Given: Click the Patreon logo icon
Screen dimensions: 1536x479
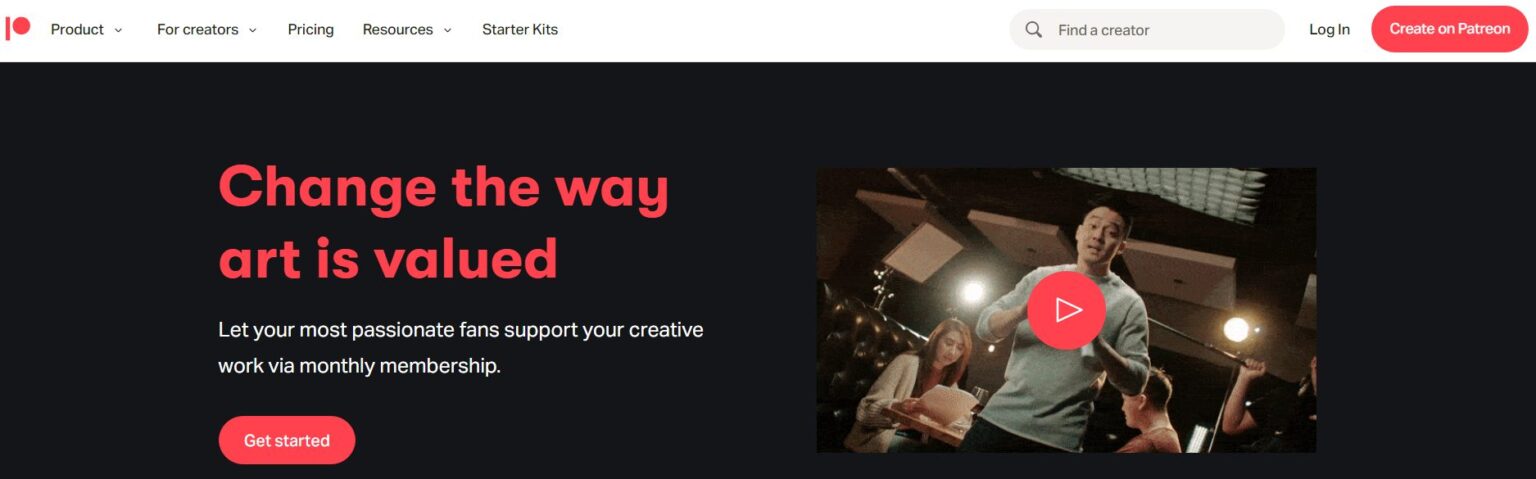Looking at the screenshot, I should tap(17, 29).
